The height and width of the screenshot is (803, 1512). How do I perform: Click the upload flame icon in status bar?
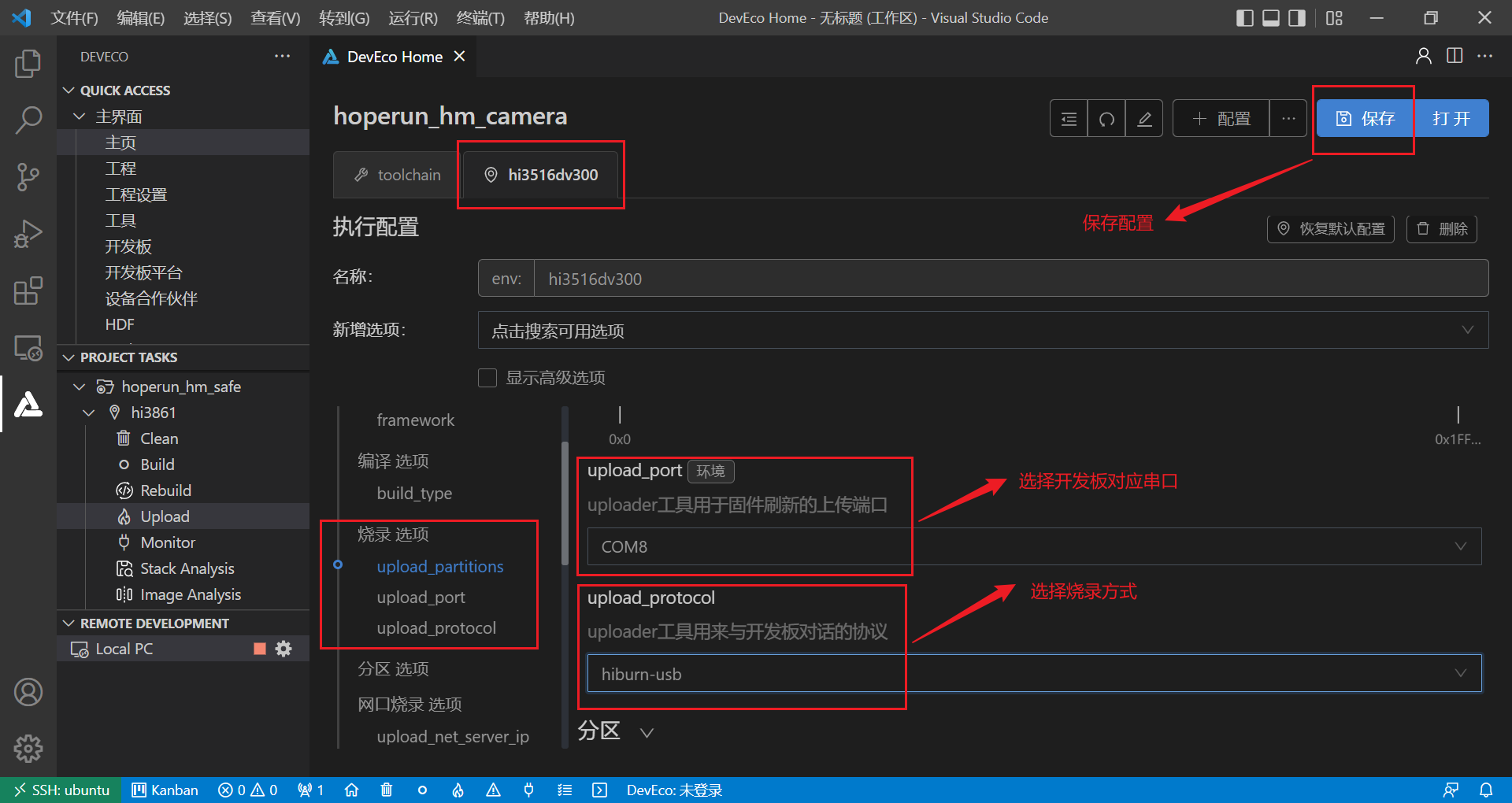coord(458,790)
